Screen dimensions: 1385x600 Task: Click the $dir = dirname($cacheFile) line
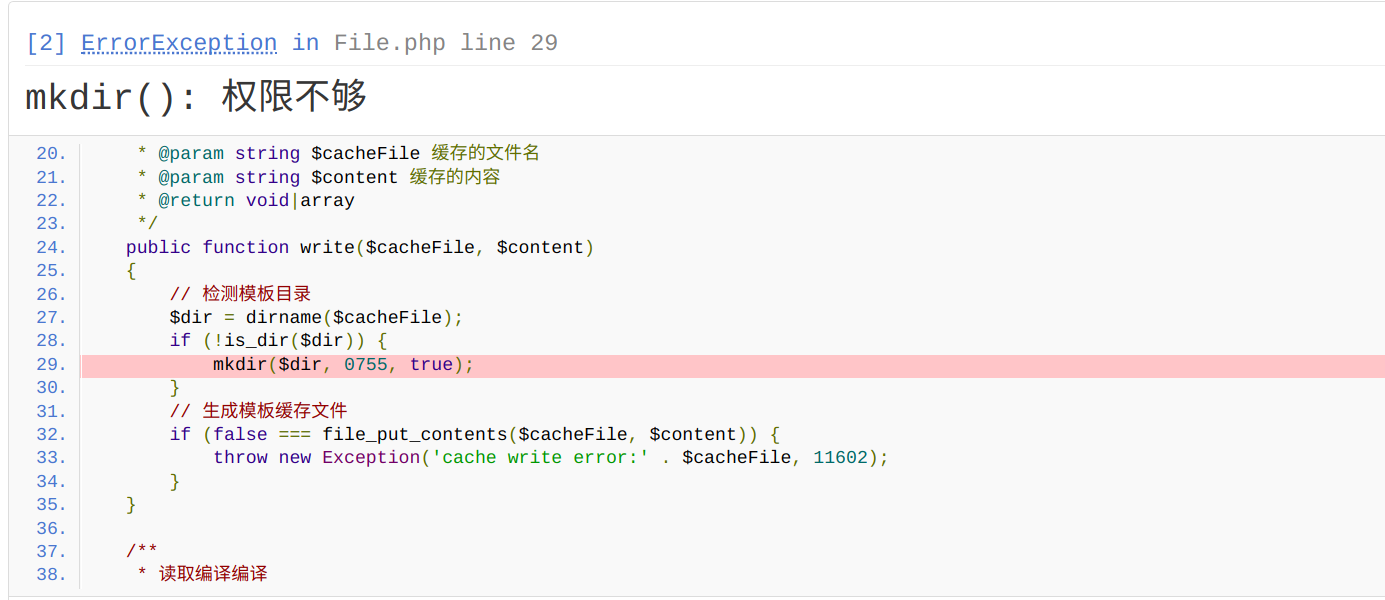[316, 318]
